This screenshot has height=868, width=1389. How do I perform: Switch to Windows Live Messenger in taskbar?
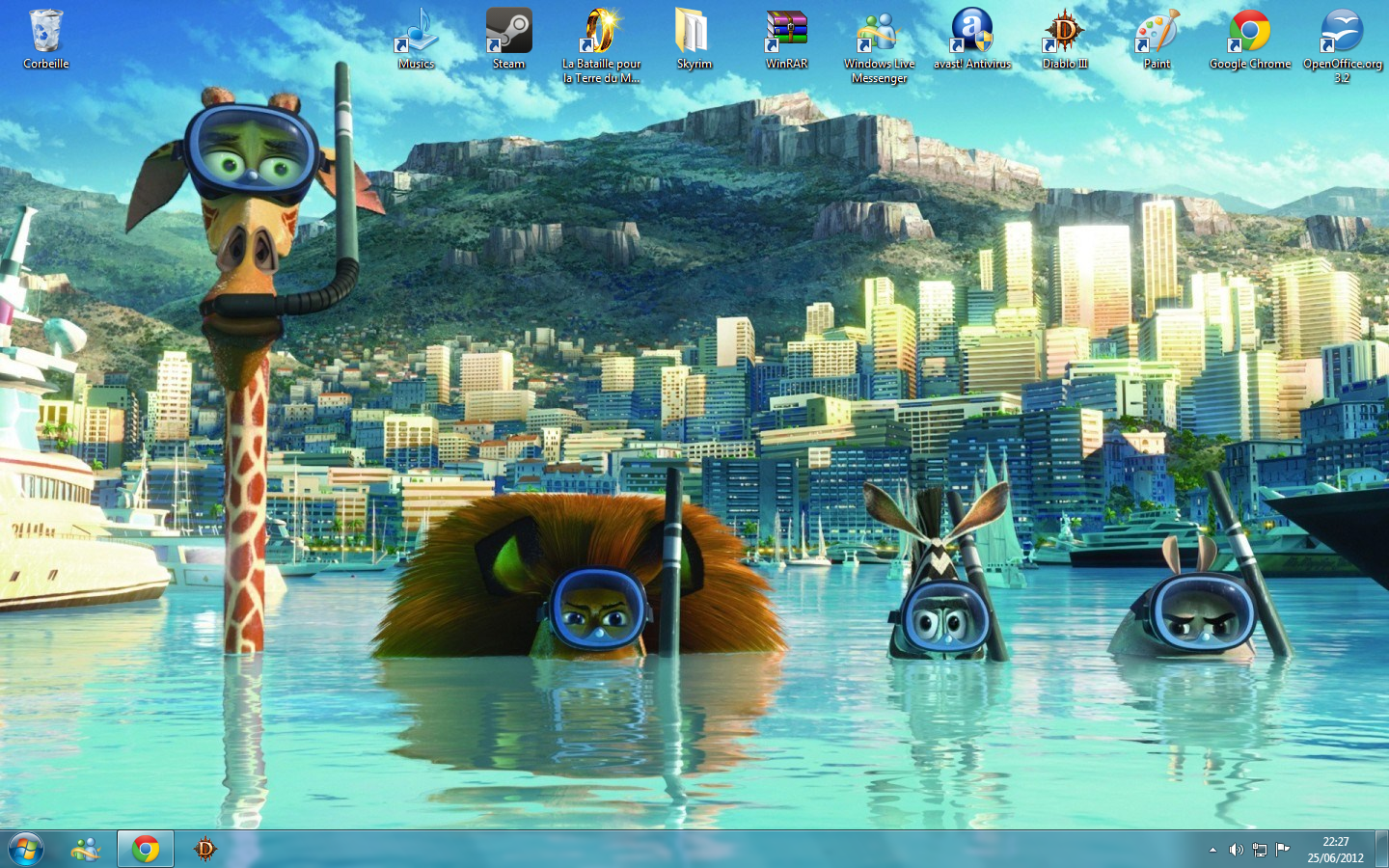click(86, 849)
